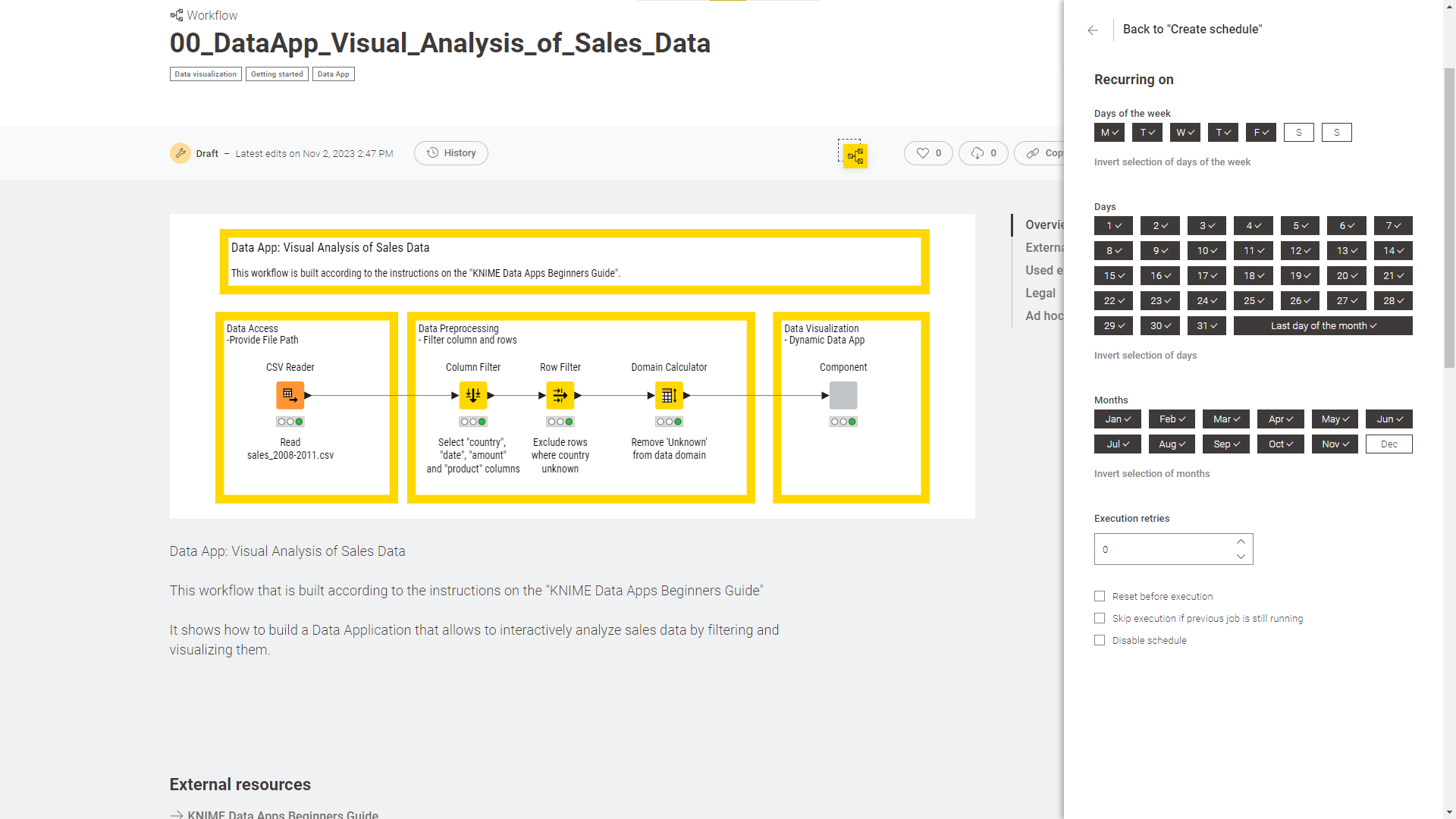The width and height of the screenshot is (1456, 819).
Task: Expand the day 1 dropdown in Days
Action: coord(1113,225)
